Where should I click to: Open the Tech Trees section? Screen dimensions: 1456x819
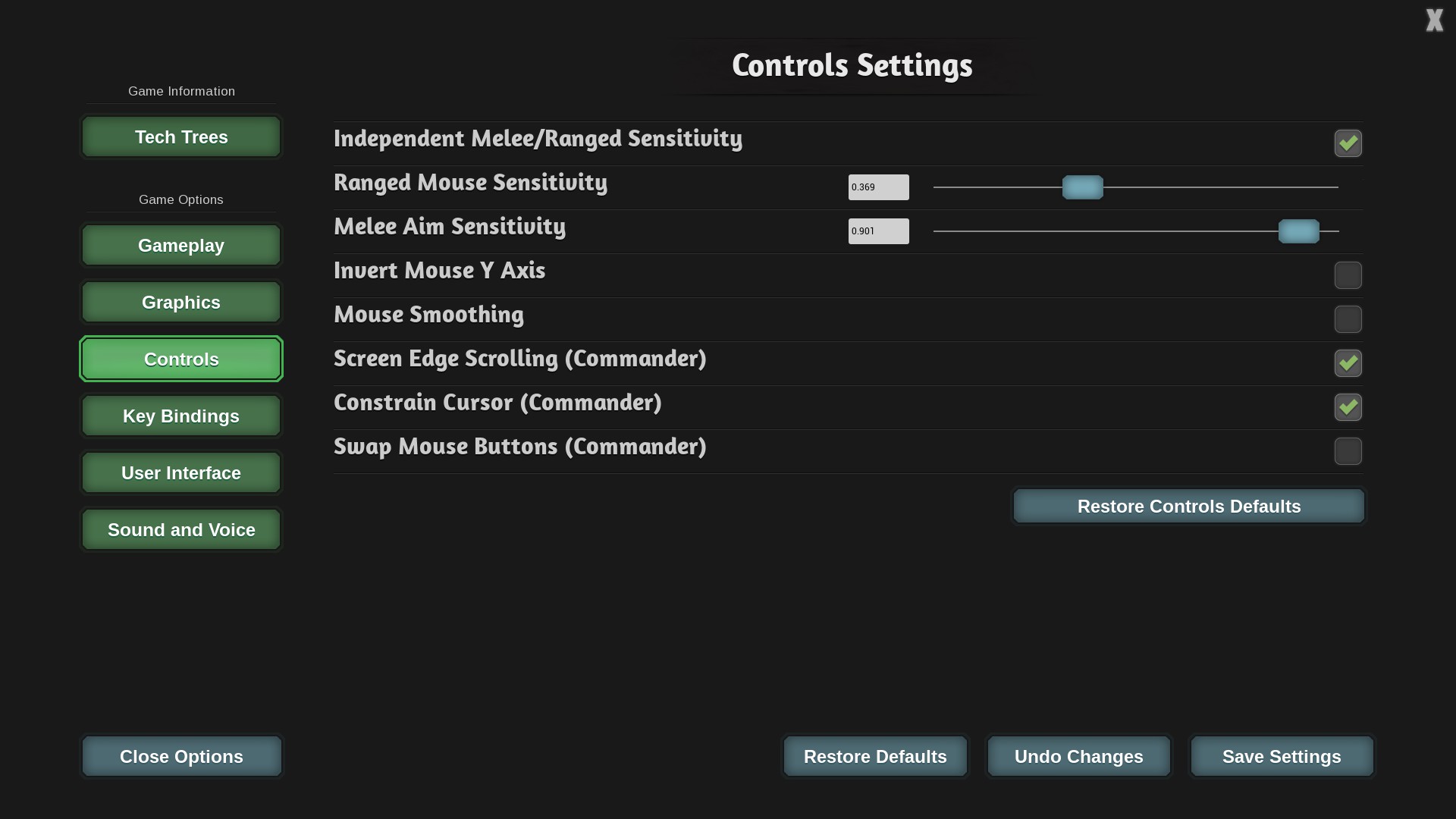[181, 137]
